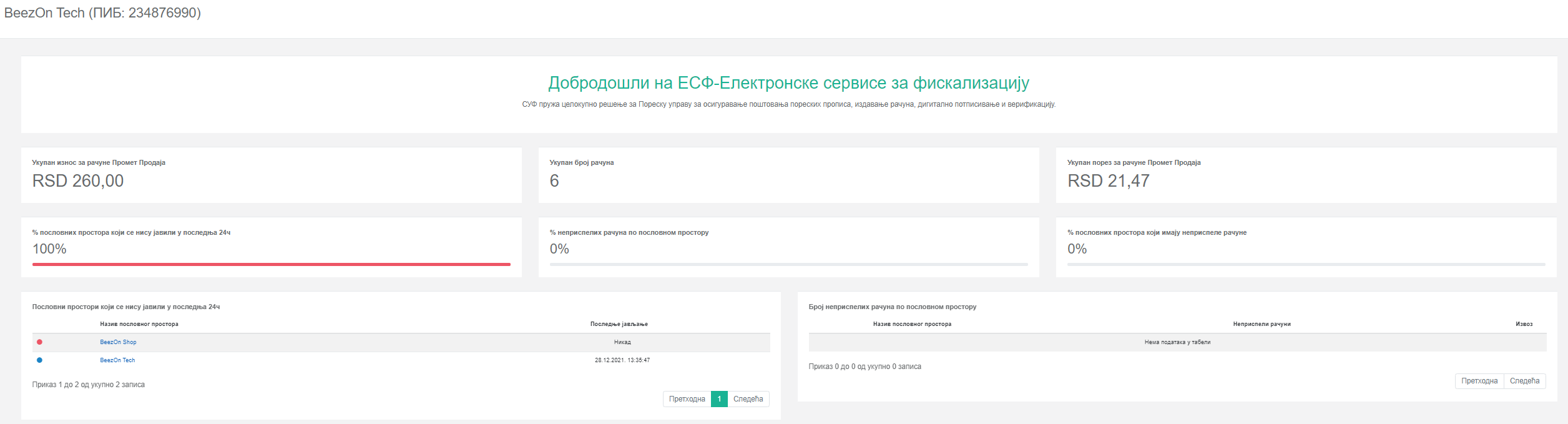Click the '100%' value
This screenshot has width=1568, height=424.
click(x=49, y=249)
